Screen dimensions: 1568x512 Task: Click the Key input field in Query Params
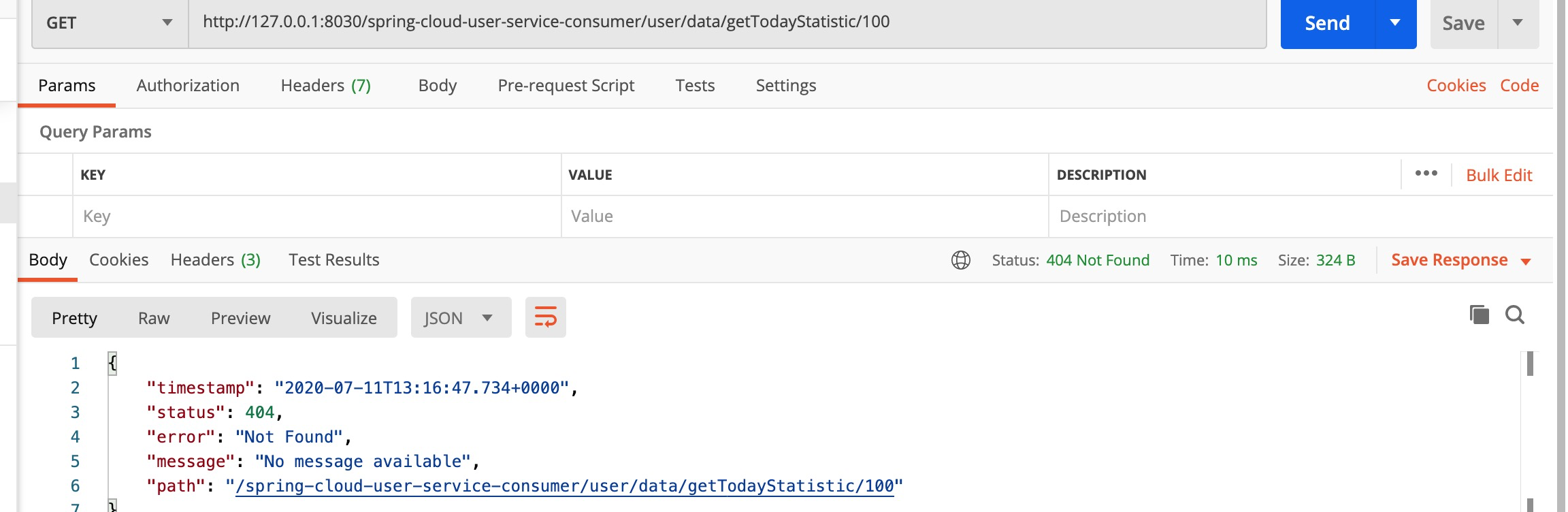tap(316, 217)
